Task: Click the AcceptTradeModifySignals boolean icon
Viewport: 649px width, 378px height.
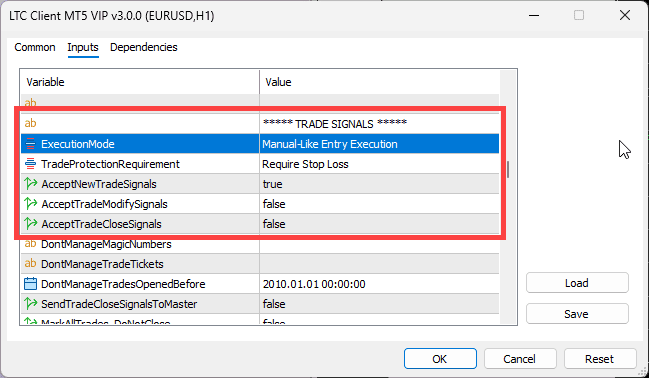Action: (x=31, y=204)
